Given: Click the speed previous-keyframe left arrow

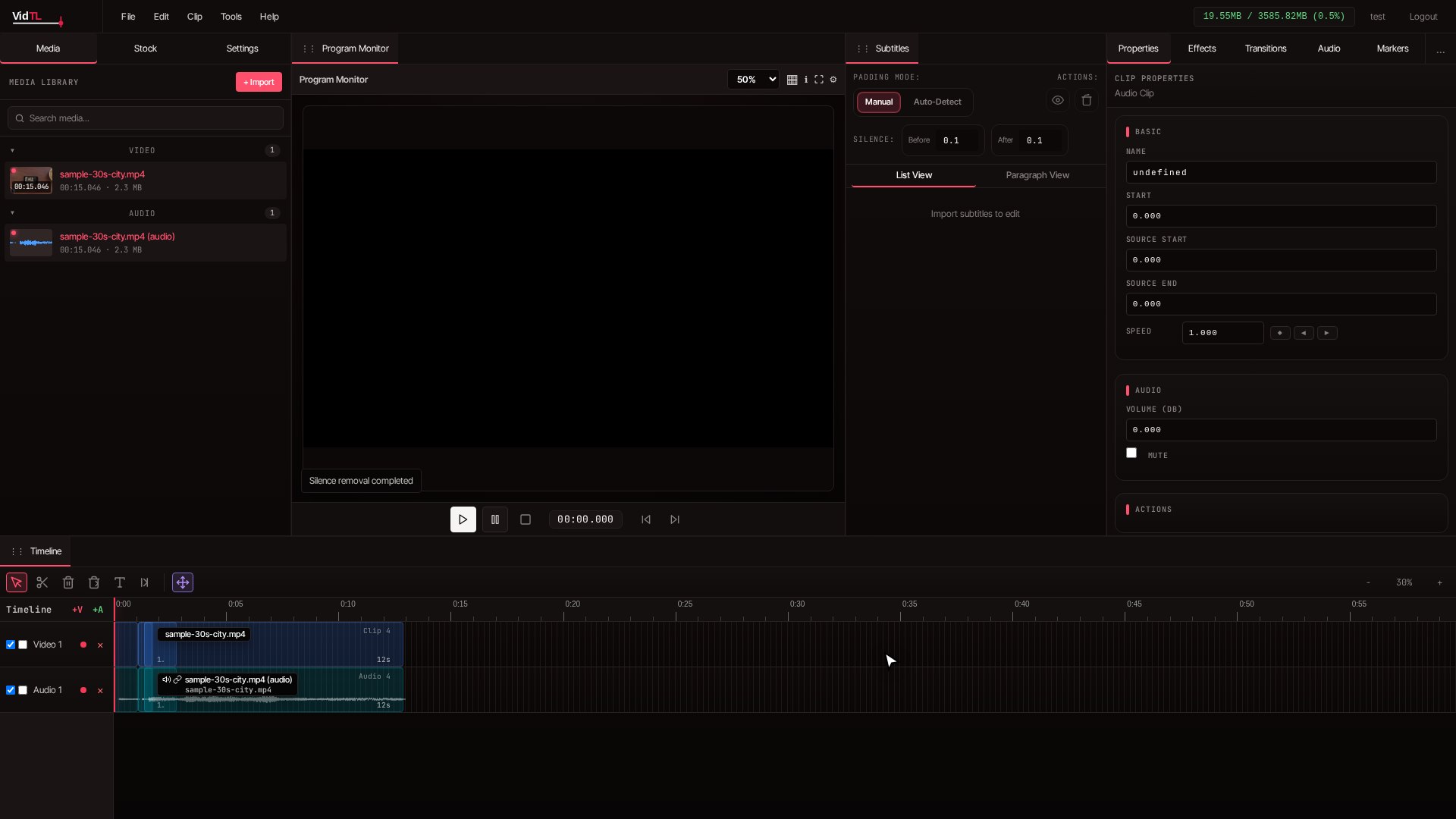Looking at the screenshot, I should click(x=1304, y=333).
